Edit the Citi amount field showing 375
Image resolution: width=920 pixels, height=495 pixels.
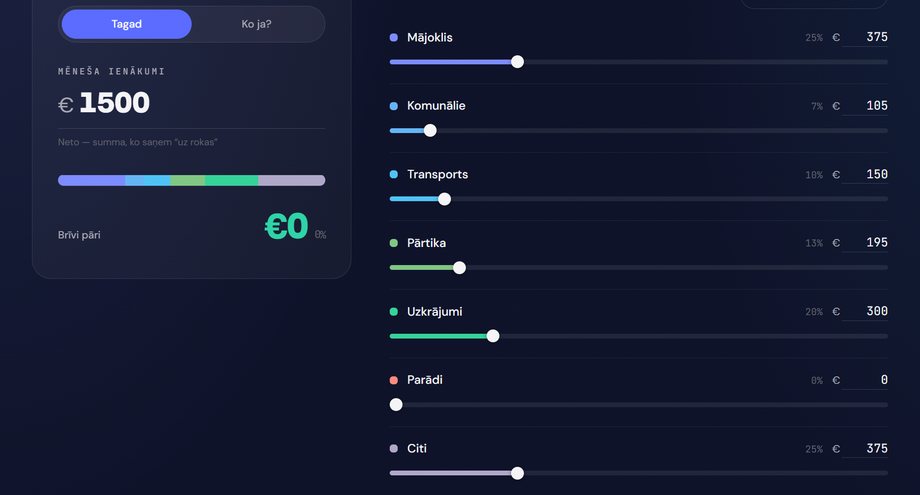[865, 449]
